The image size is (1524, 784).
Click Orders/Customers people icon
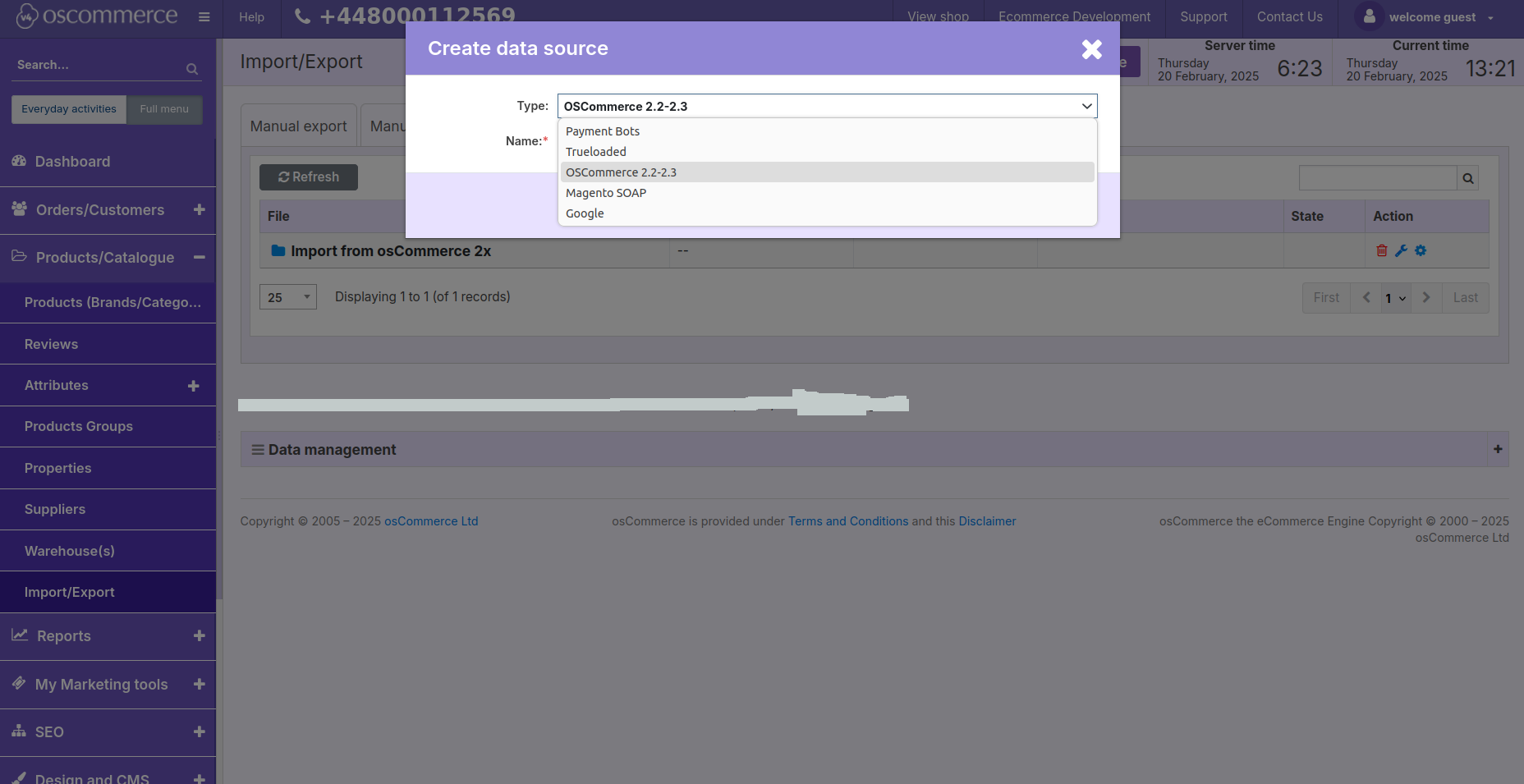20,209
